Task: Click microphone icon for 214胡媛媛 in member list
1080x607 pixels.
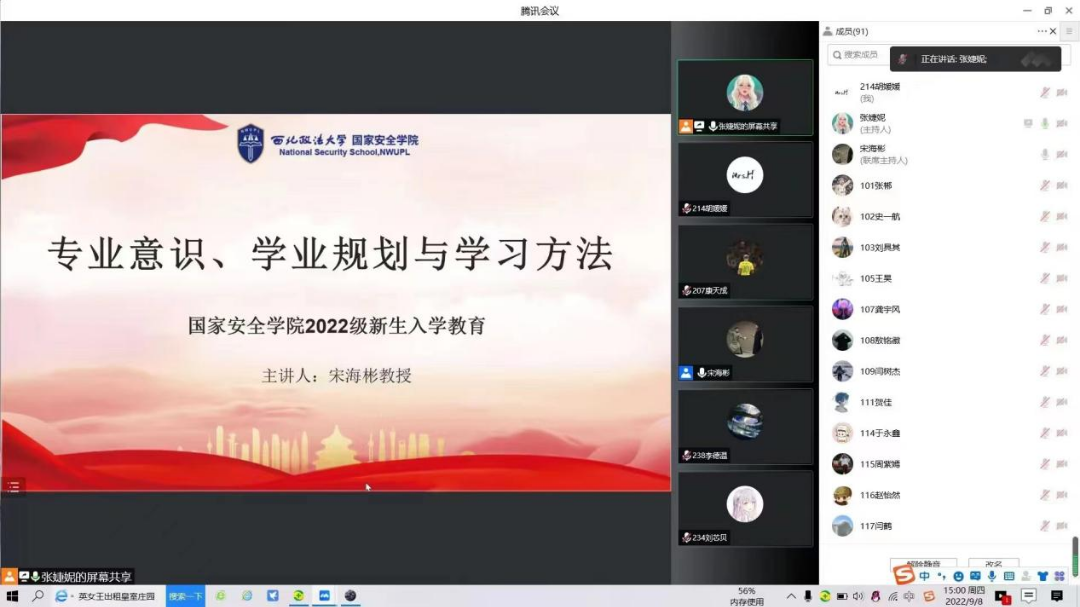Action: 1044,92
